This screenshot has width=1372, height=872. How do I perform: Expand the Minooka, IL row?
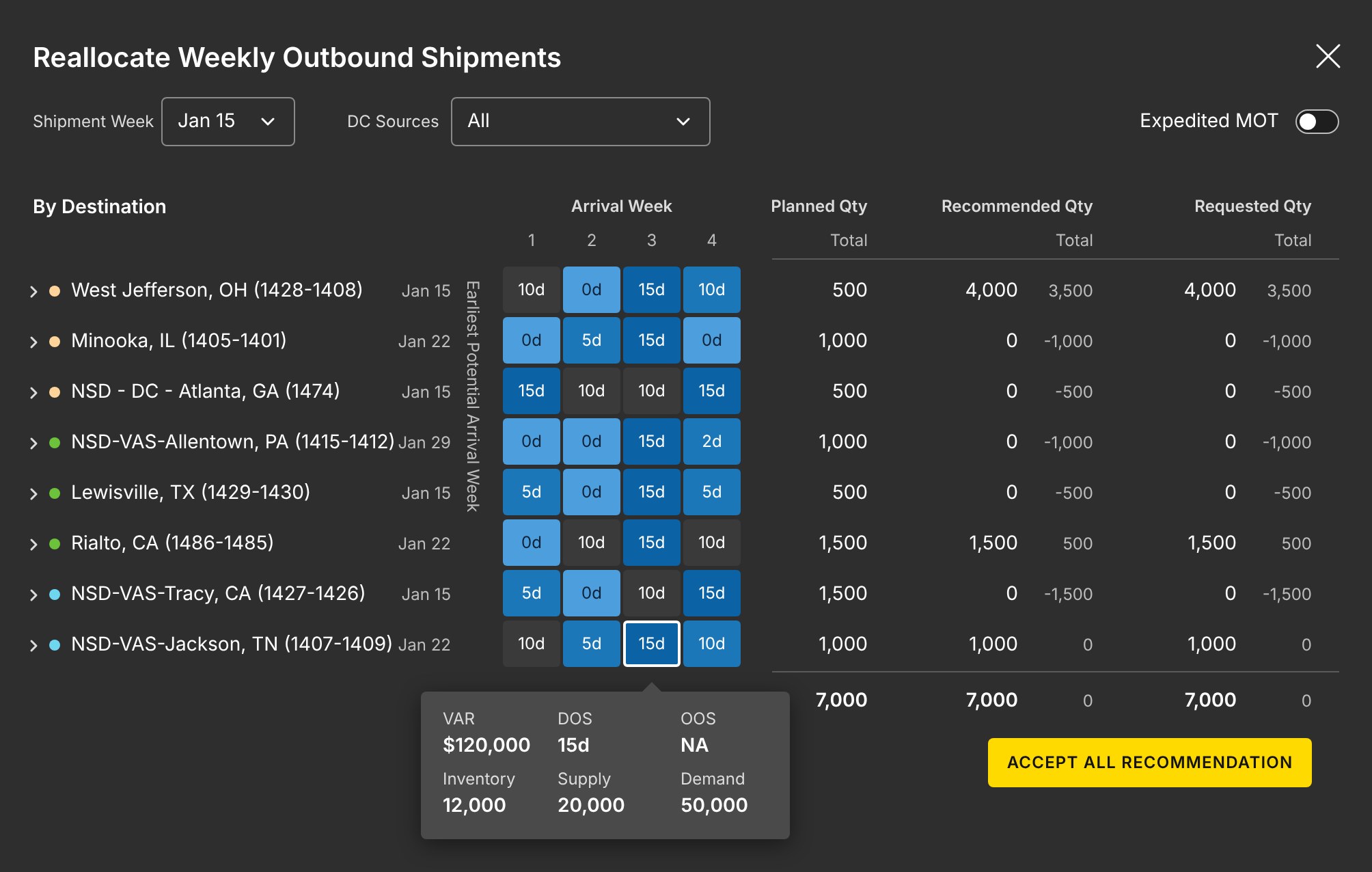coord(33,342)
